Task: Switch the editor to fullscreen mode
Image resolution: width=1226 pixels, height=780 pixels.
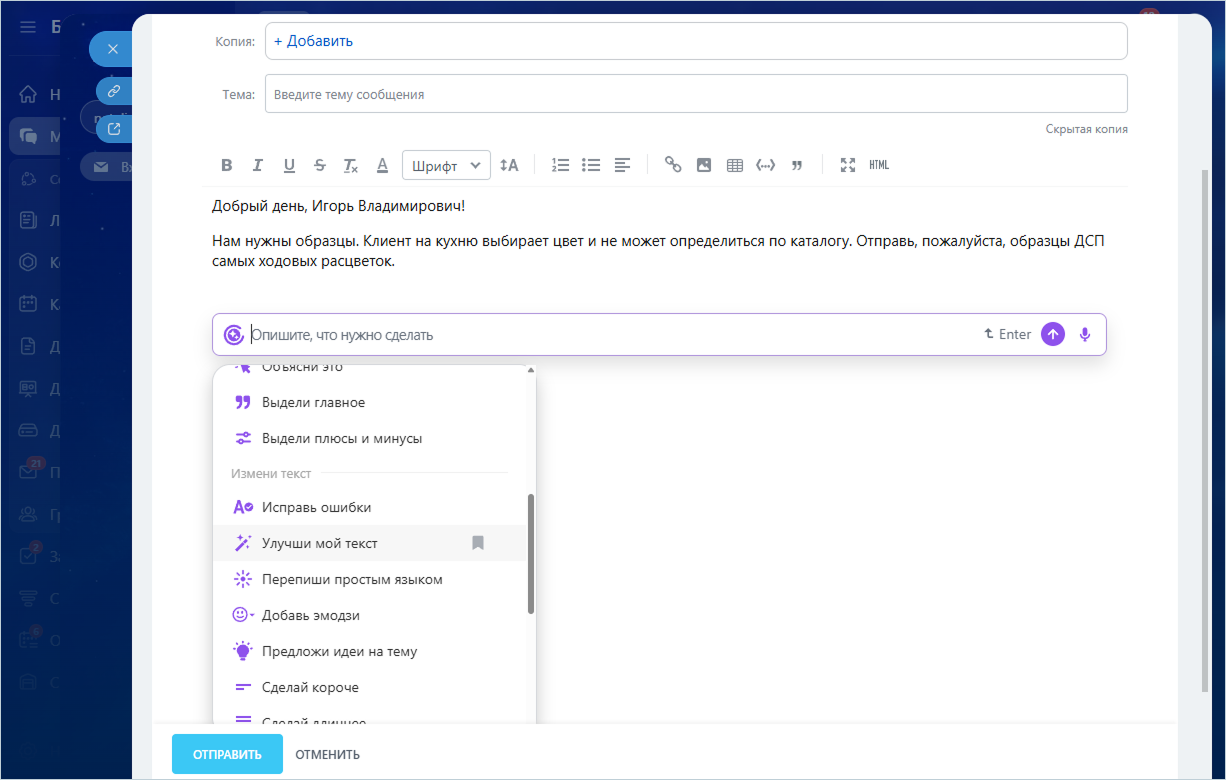Action: click(x=848, y=165)
